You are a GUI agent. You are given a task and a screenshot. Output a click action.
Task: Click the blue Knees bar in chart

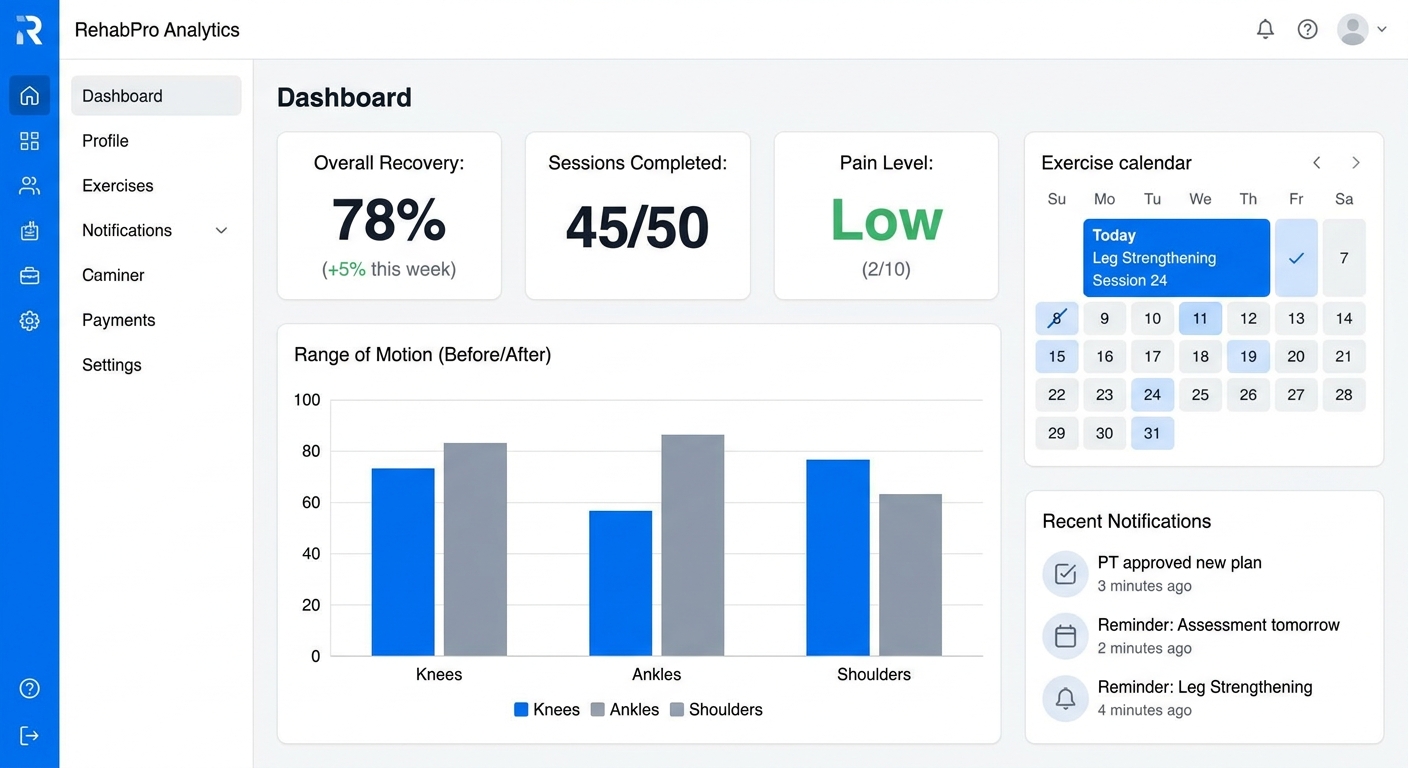[x=403, y=562]
